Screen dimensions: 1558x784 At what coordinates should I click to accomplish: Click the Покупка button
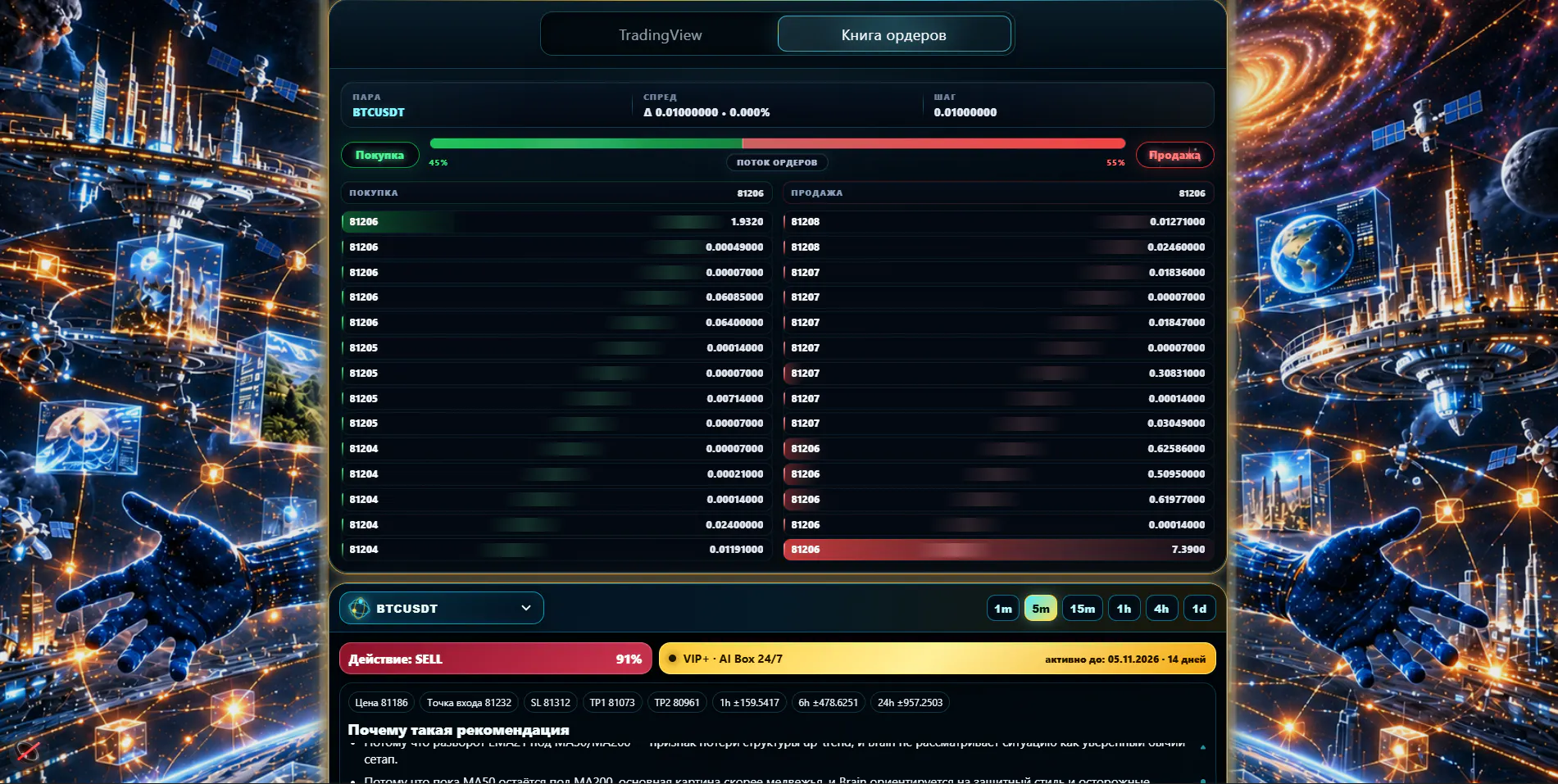[x=379, y=155]
